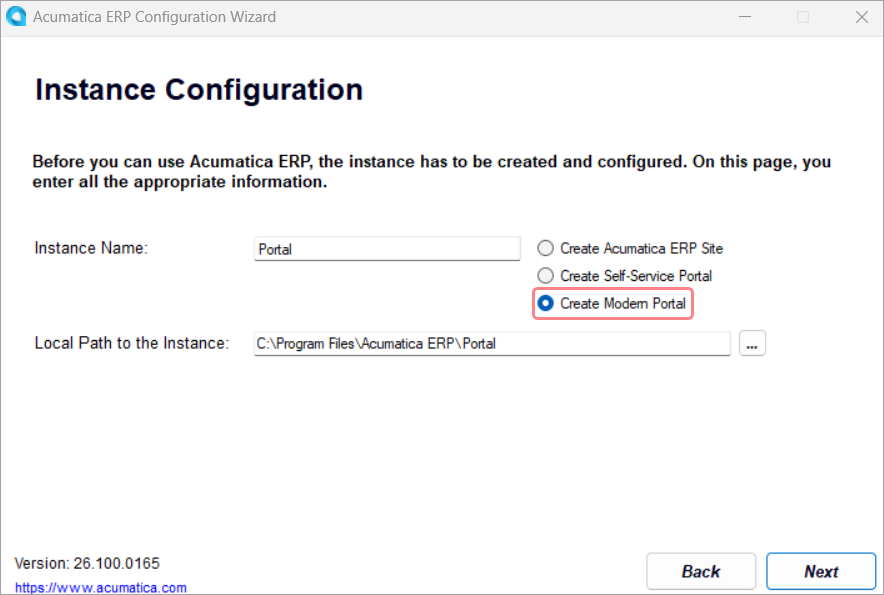Click the 'Create Self-Service Portal' label text

636,276
